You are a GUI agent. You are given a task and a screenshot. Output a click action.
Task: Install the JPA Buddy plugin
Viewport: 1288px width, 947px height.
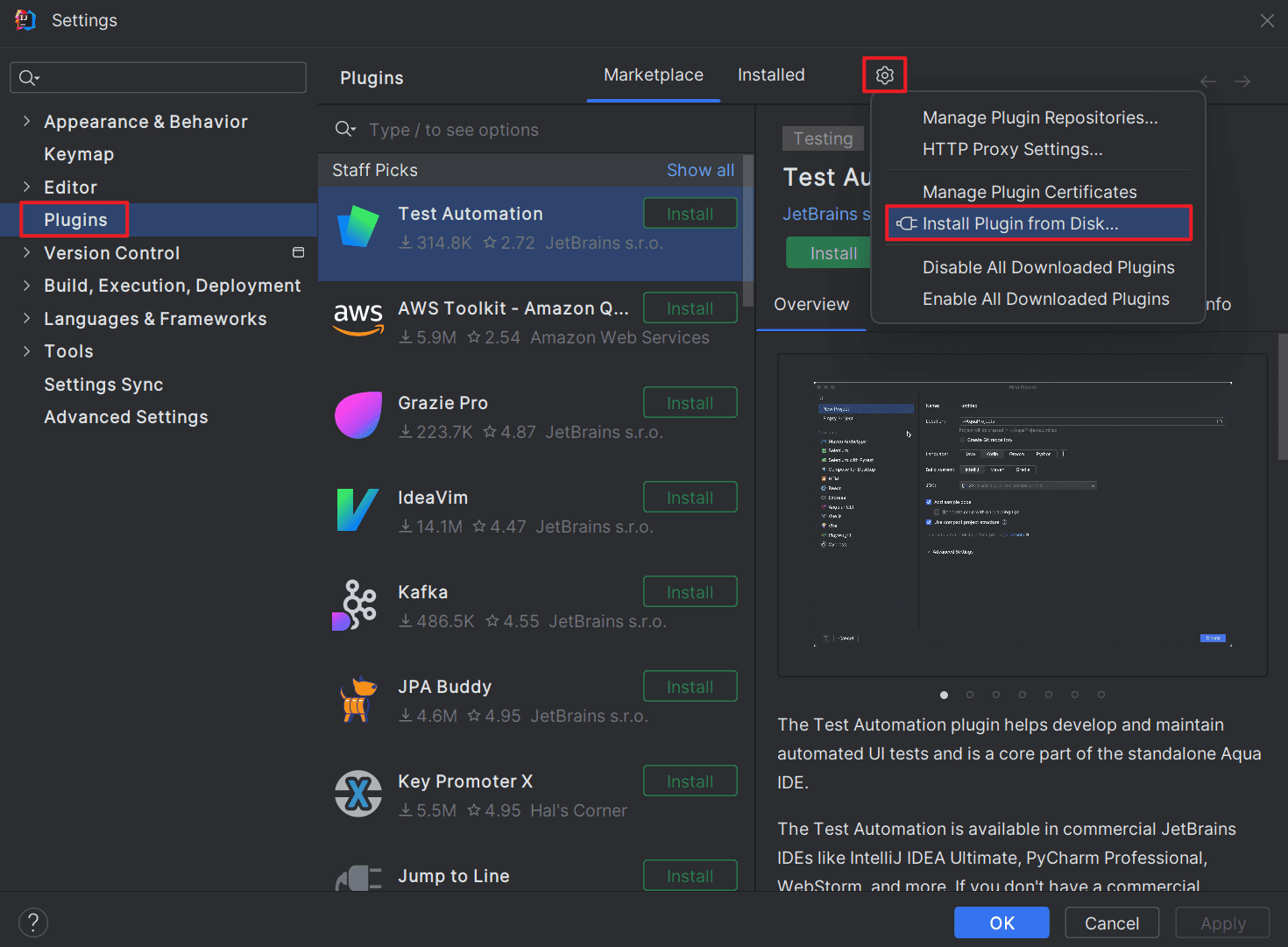tap(690, 687)
